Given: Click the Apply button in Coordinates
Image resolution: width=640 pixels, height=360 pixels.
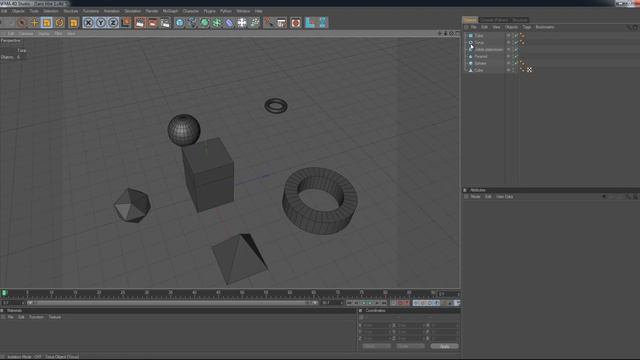Looking at the screenshot, I should pos(444,346).
